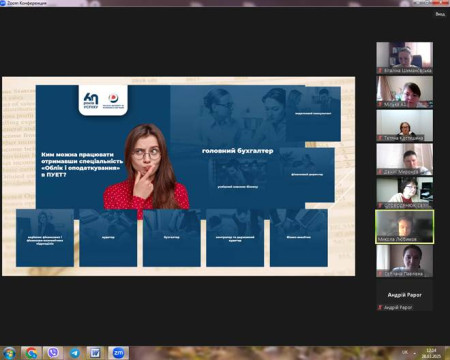Click slide question text 'Ким можна працювати'
This screenshot has width=450, height=360.
[77, 155]
